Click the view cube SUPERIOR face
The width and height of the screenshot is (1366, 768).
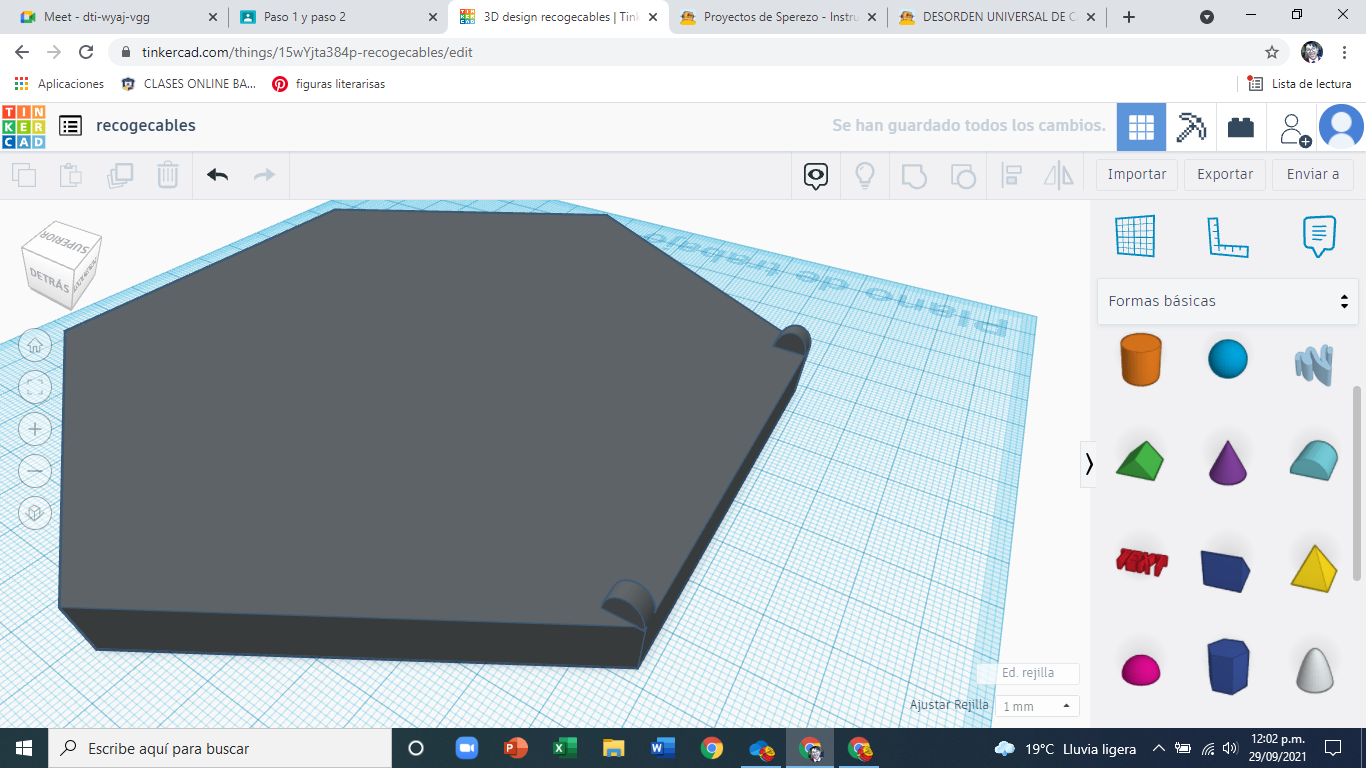tap(64, 243)
